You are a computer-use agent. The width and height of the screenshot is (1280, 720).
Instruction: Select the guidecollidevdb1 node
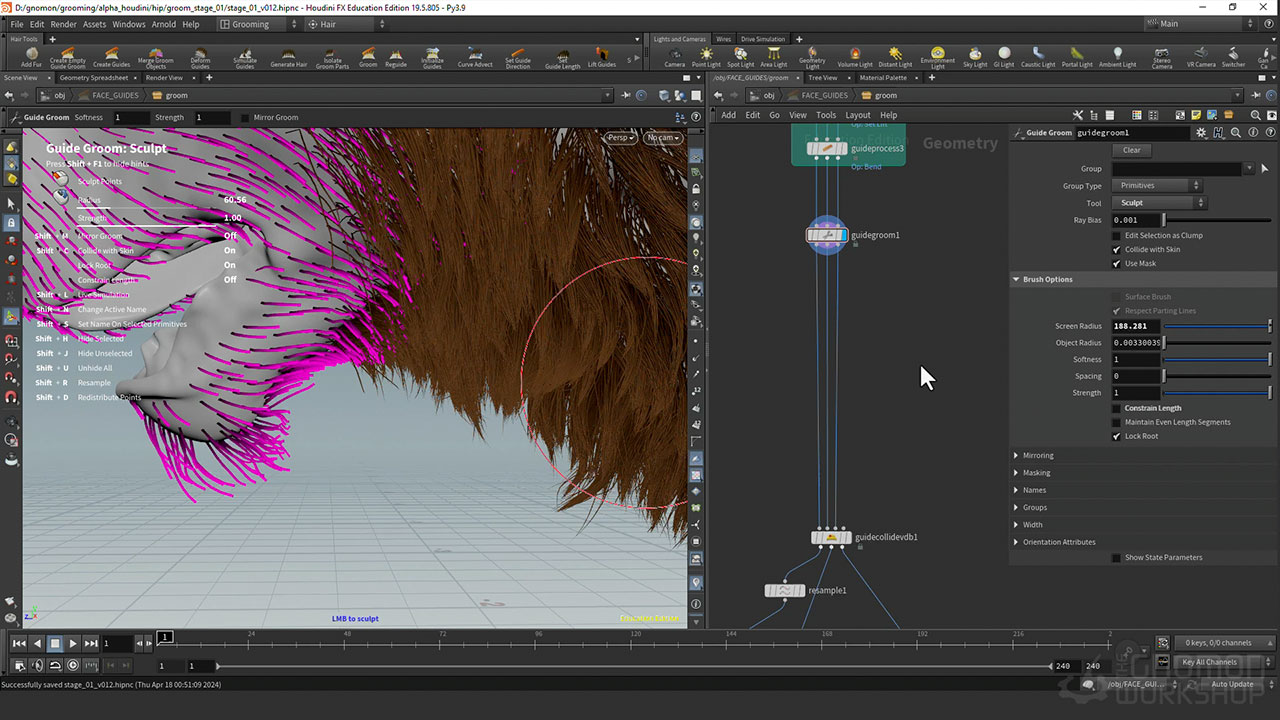click(x=831, y=538)
